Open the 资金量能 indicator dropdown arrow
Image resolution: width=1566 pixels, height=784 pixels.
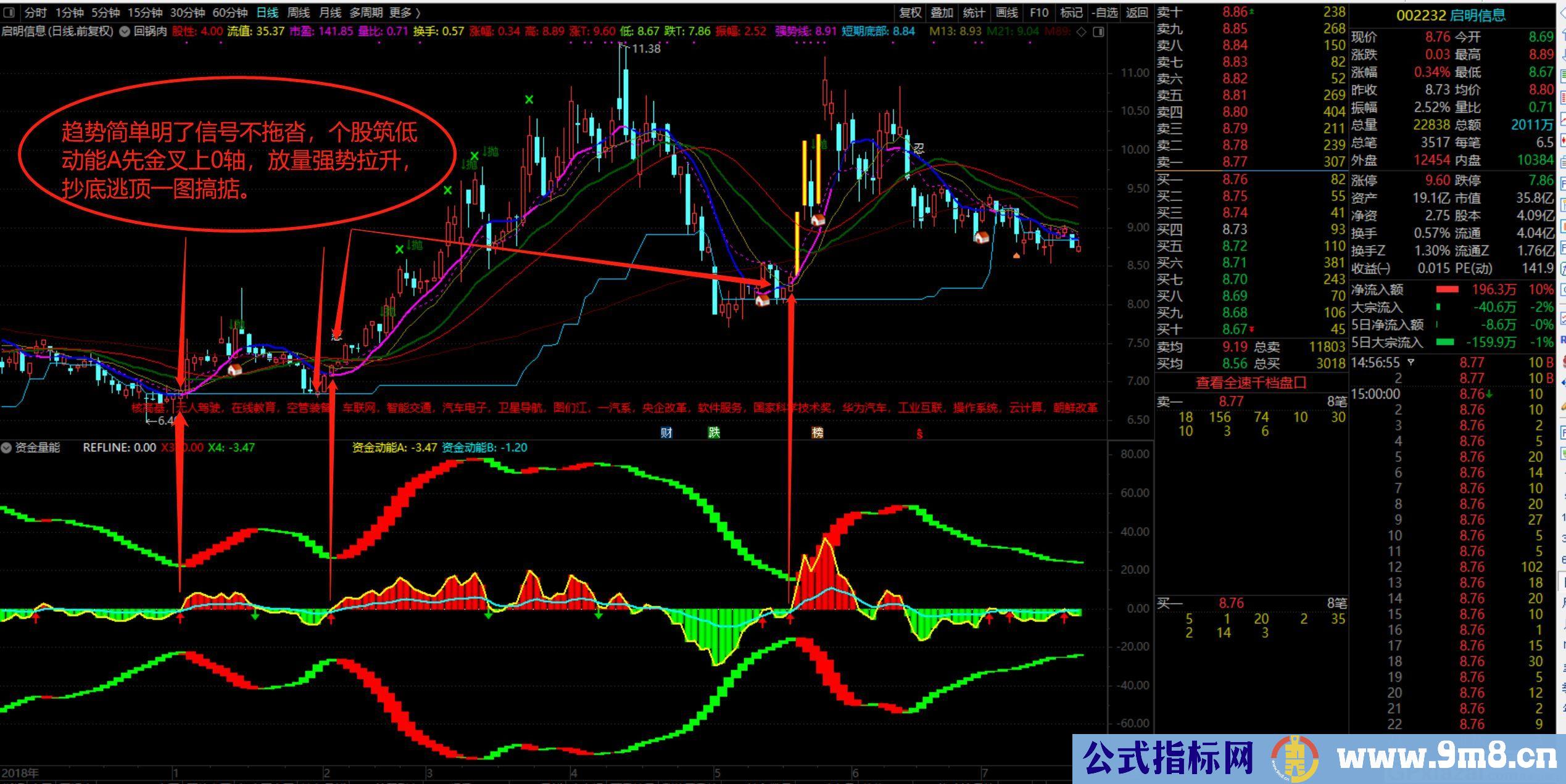coord(6,448)
